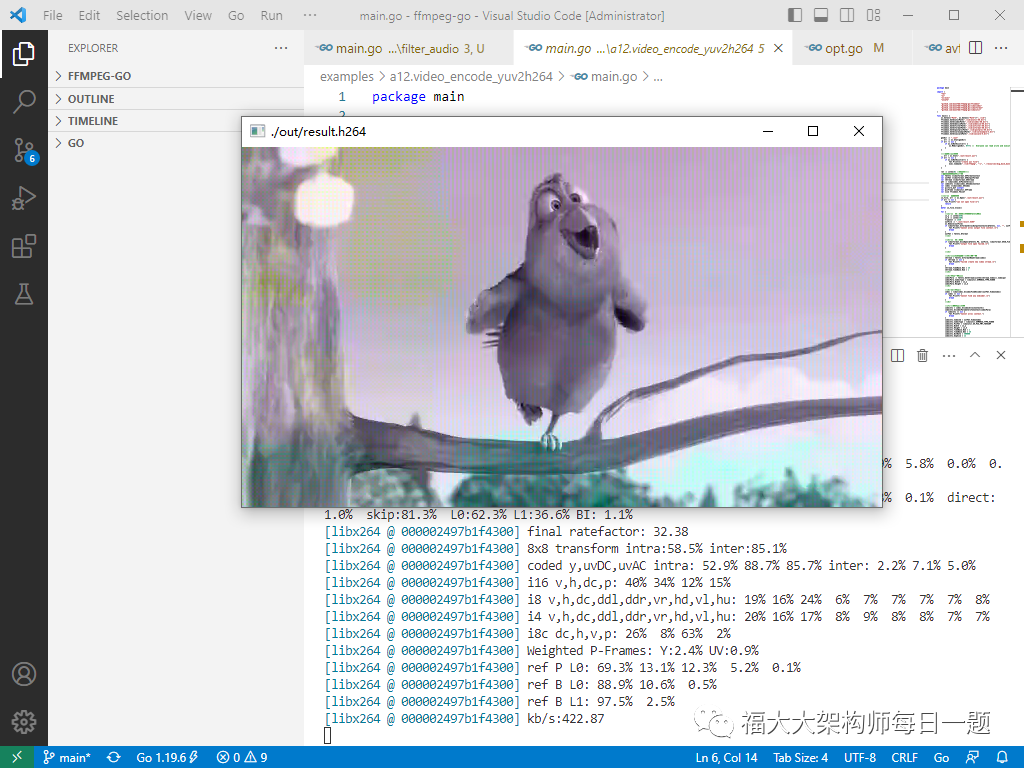Toggle panel maximize with the chevron
1024x768 pixels.
(x=973, y=355)
